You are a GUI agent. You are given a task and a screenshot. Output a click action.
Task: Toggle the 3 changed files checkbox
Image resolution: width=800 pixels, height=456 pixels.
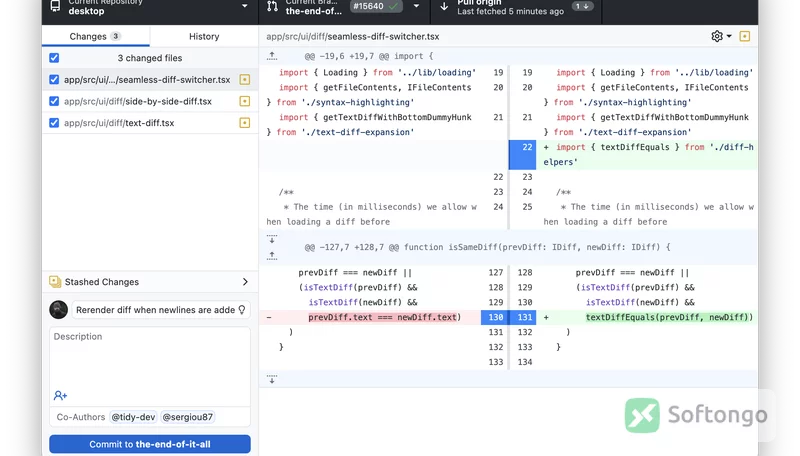(x=54, y=58)
